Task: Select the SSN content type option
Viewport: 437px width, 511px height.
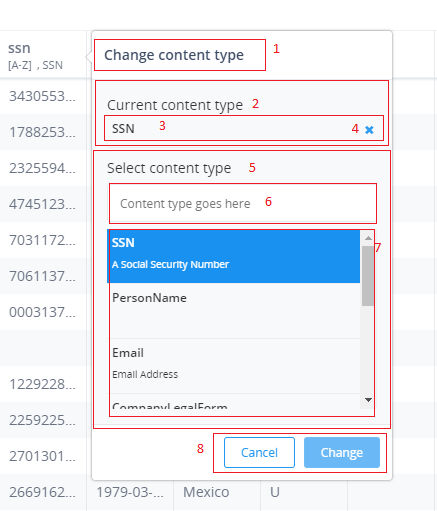Action: [234, 256]
